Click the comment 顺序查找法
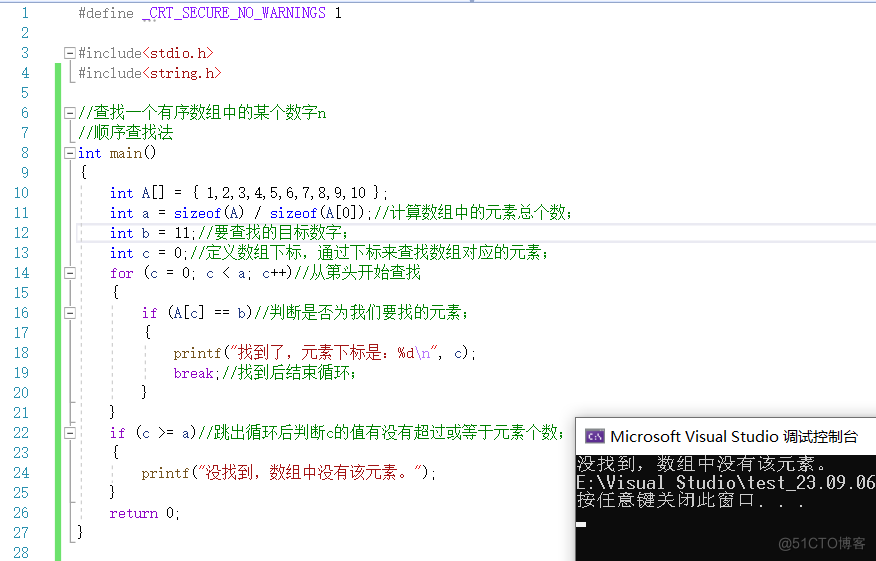 click(133, 133)
